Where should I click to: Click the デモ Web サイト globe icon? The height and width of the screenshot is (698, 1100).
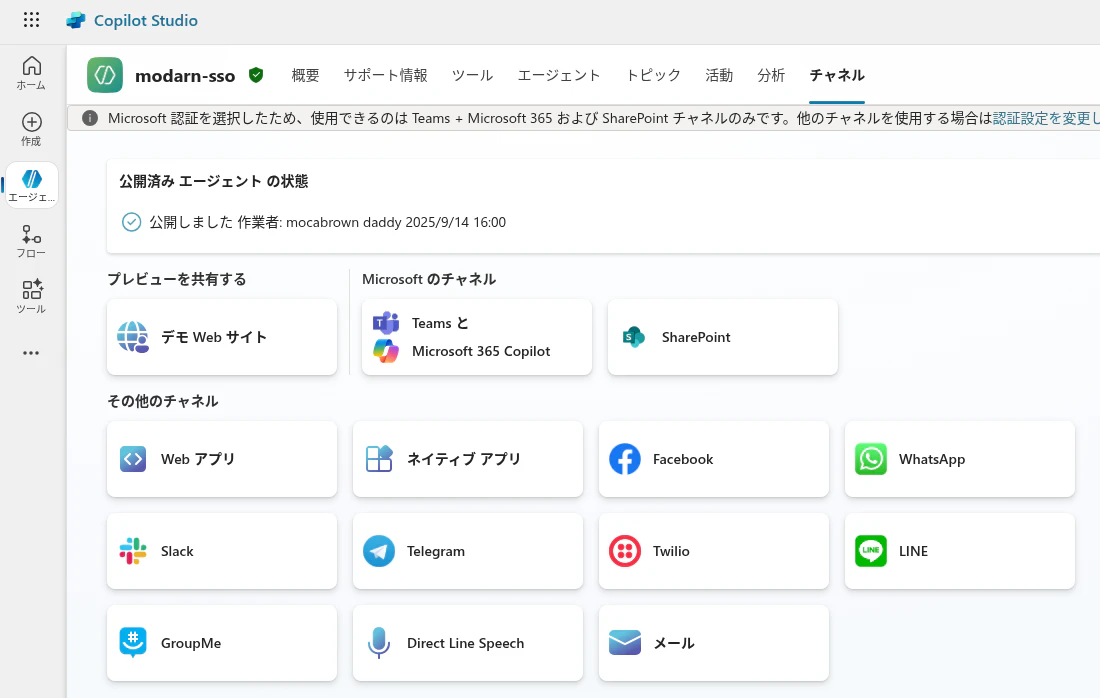pos(133,337)
